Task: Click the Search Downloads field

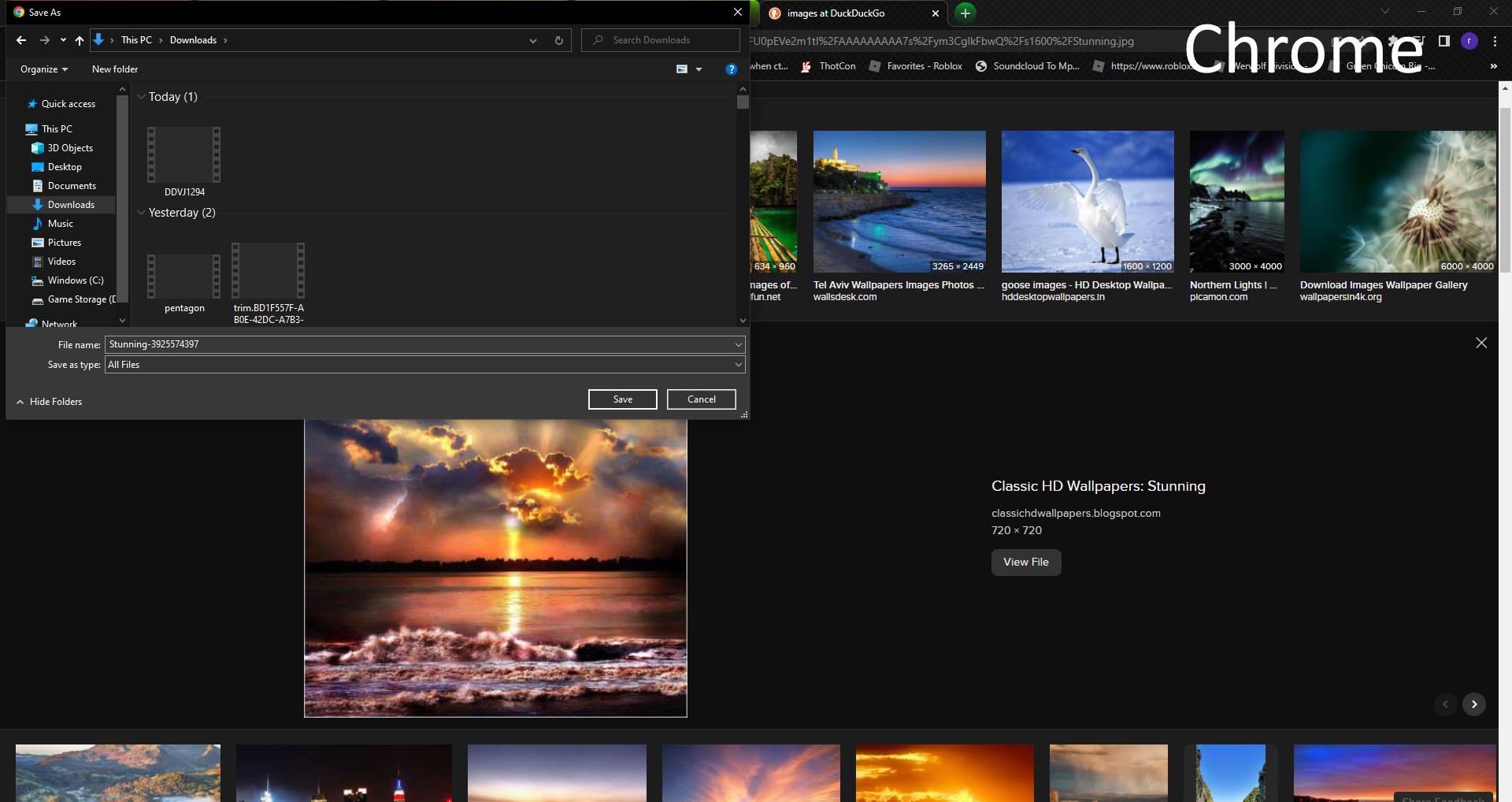Action: [660, 40]
